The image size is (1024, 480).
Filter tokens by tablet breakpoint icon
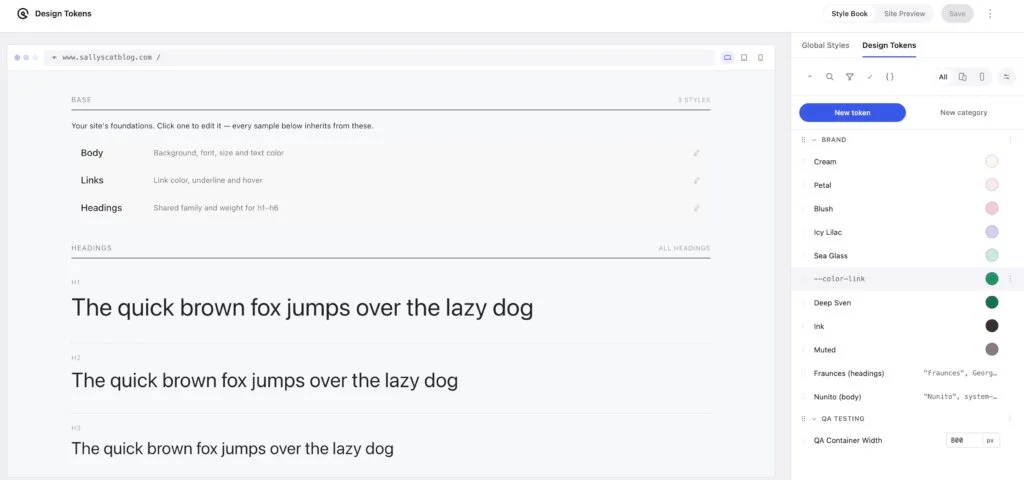point(963,77)
